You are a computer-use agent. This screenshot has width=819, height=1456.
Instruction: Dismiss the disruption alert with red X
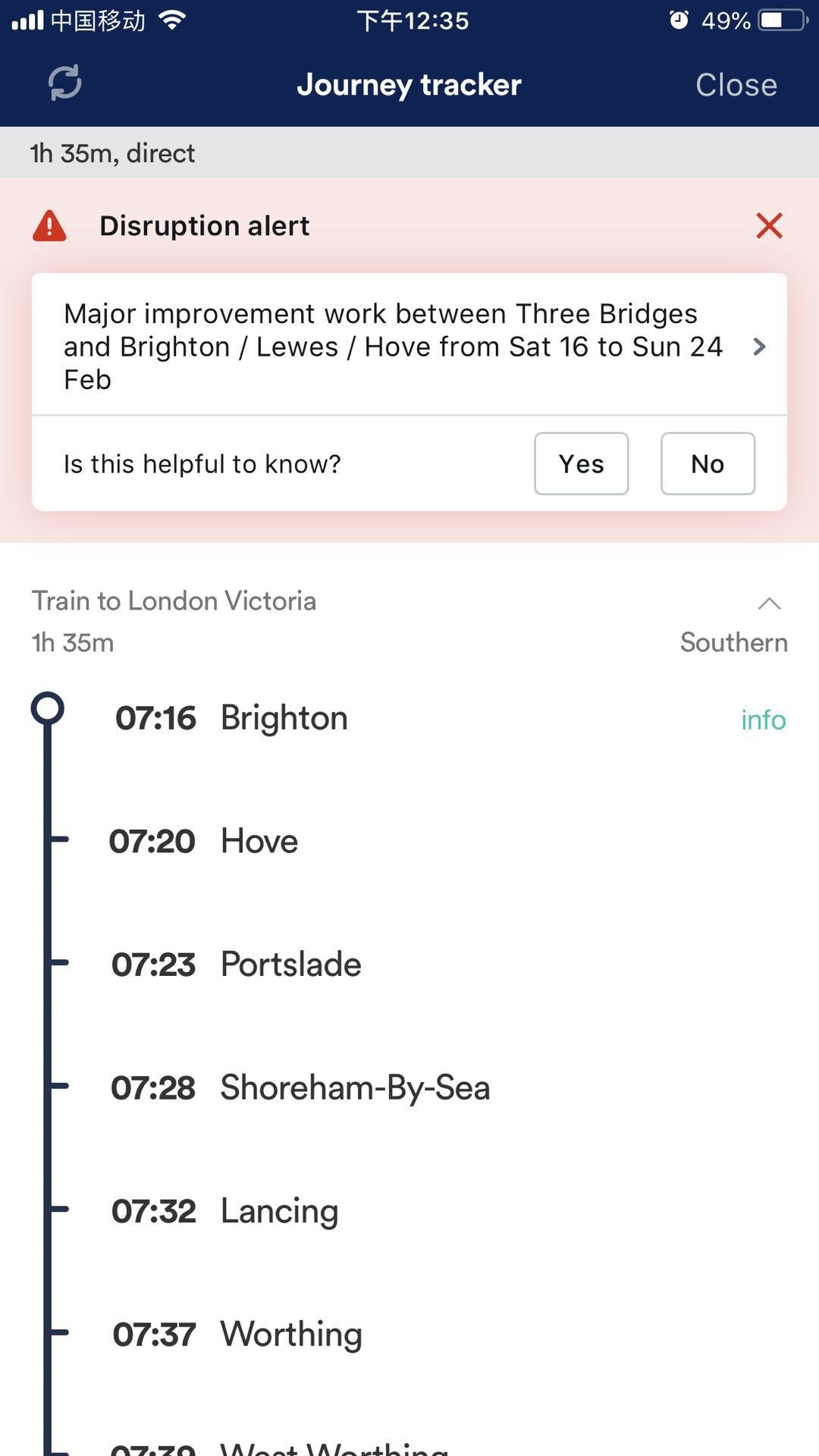769,226
